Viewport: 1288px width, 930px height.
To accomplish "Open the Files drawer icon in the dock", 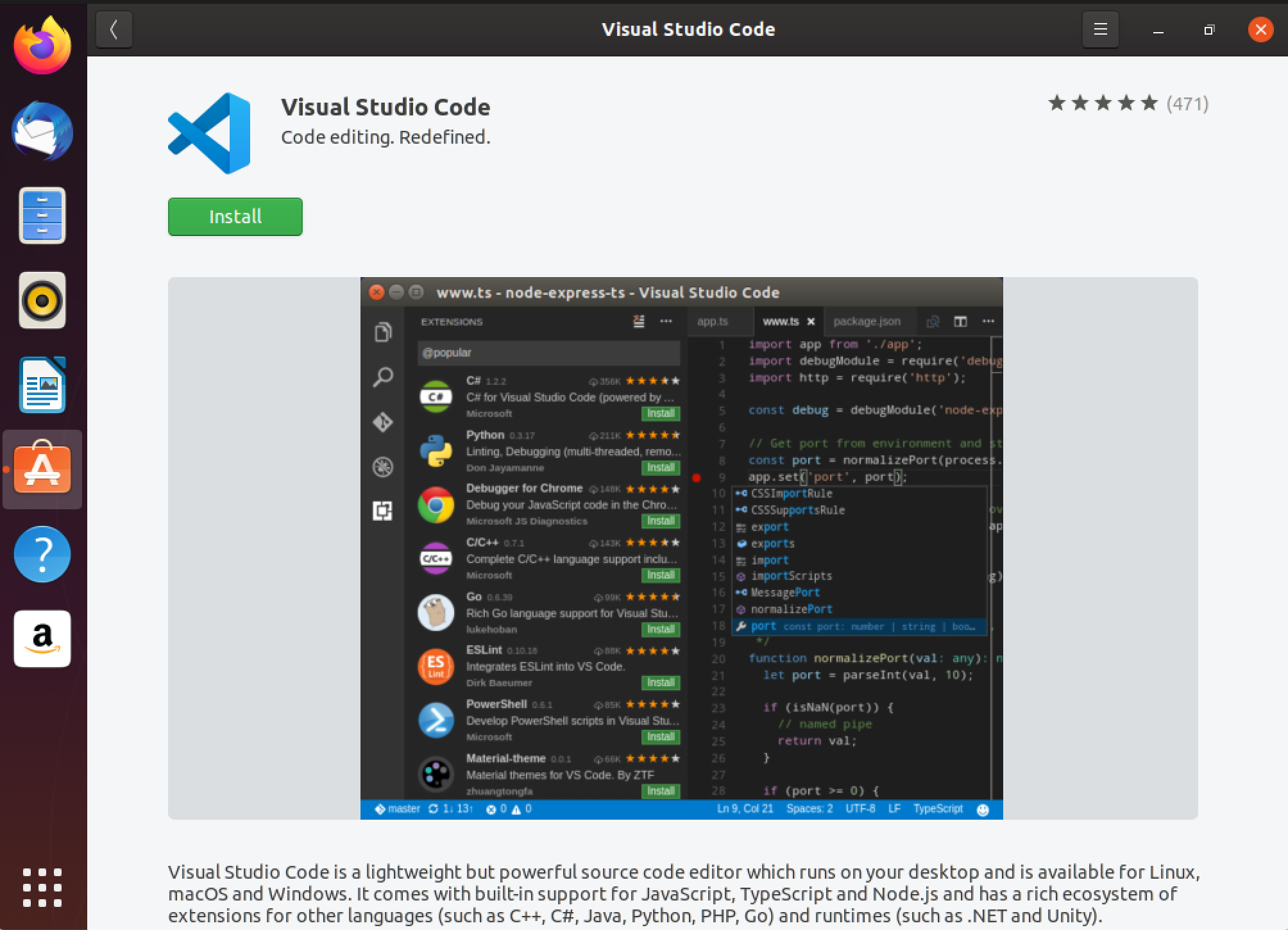I will [x=41, y=216].
